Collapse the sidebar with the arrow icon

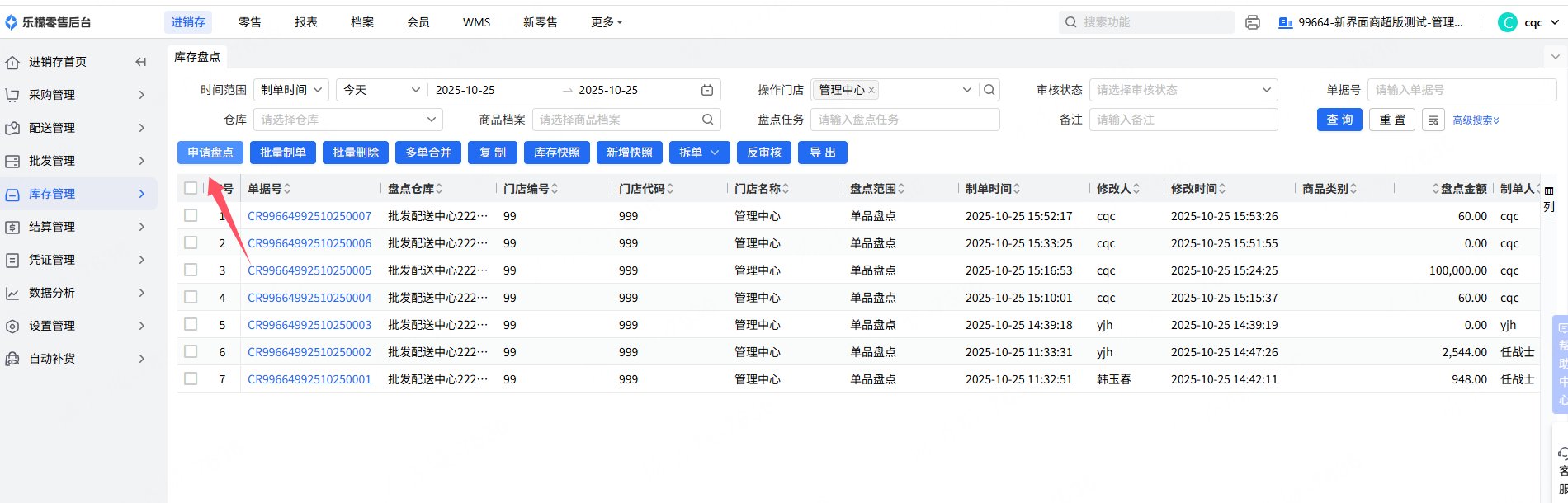pos(140,62)
